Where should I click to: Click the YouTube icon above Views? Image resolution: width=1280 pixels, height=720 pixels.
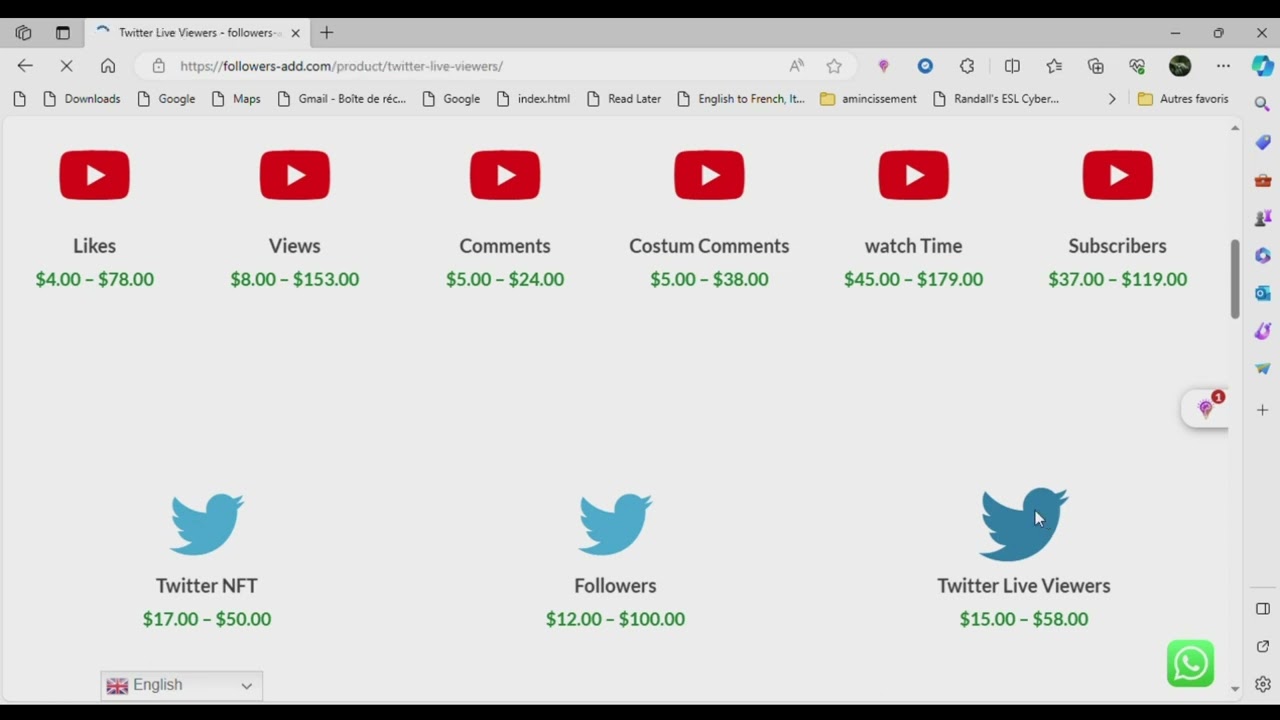click(x=295, y=175)
